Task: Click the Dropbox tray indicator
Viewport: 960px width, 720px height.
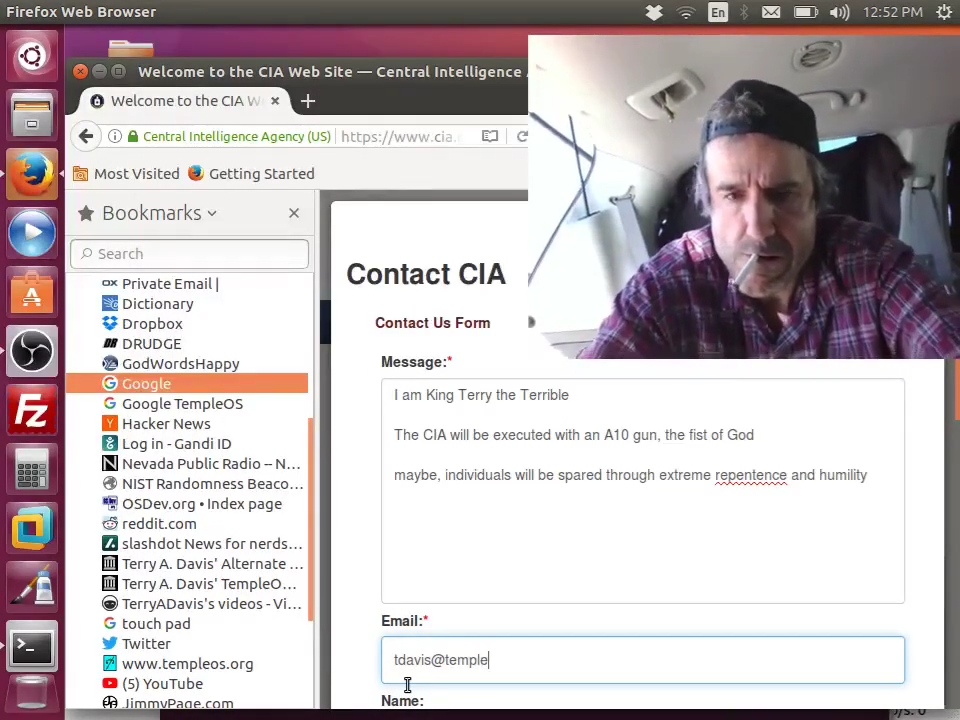Action: (654, 12)
